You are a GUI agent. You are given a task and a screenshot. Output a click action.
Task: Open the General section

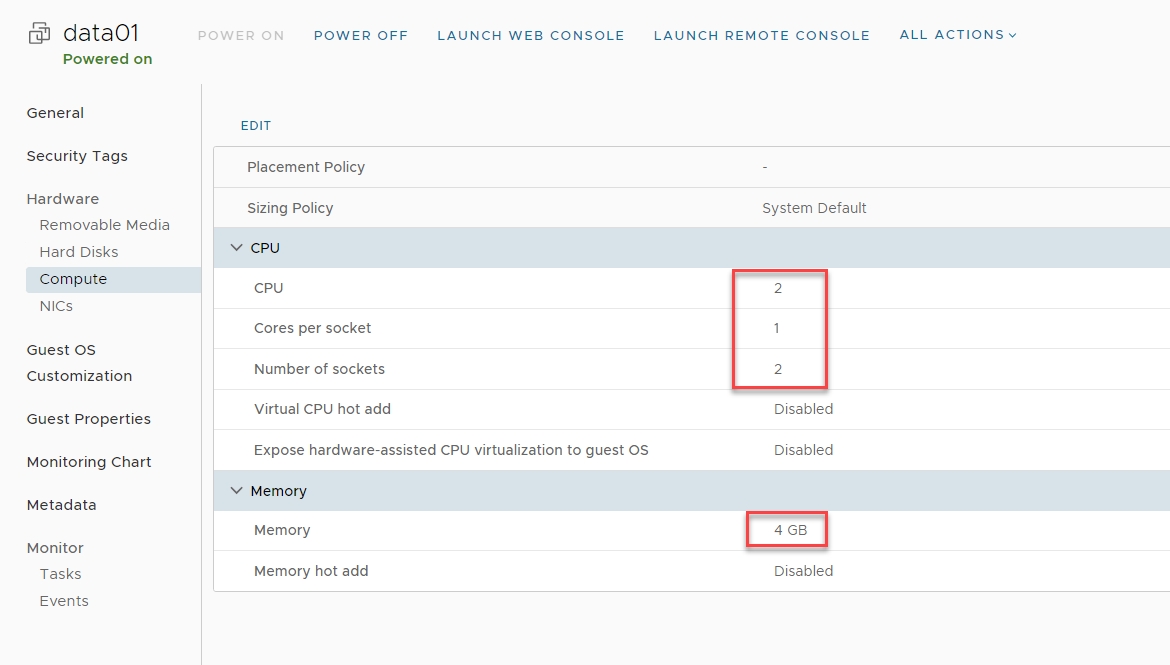(55, 113)
